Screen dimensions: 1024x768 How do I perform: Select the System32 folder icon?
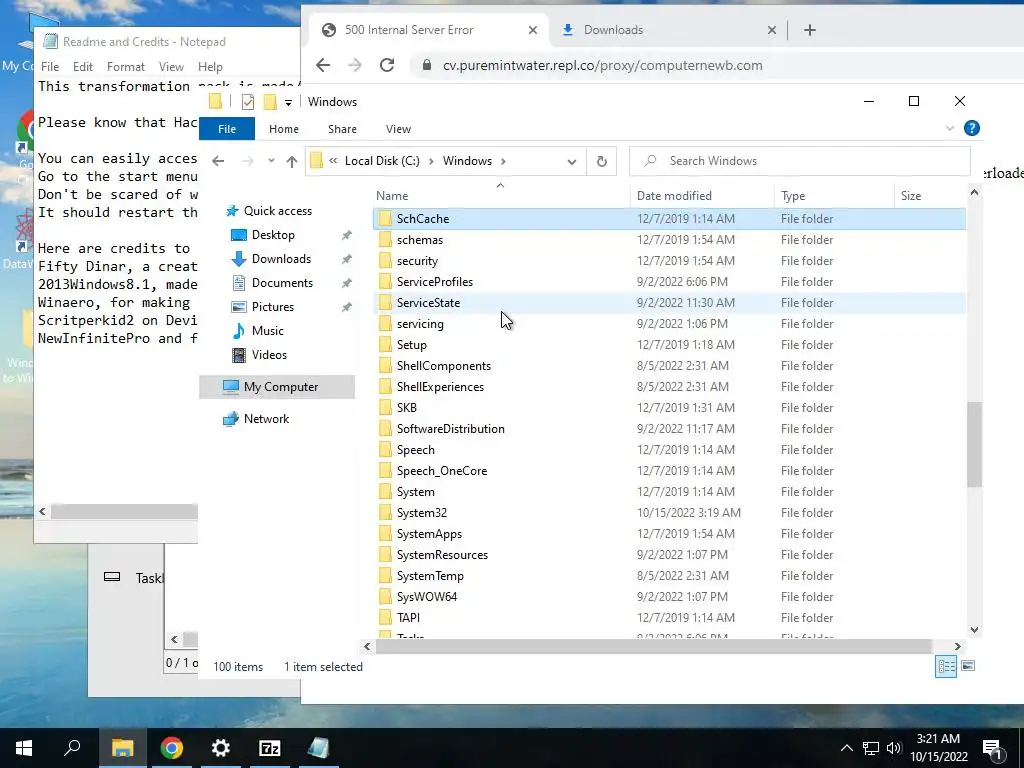click(385, 513)
